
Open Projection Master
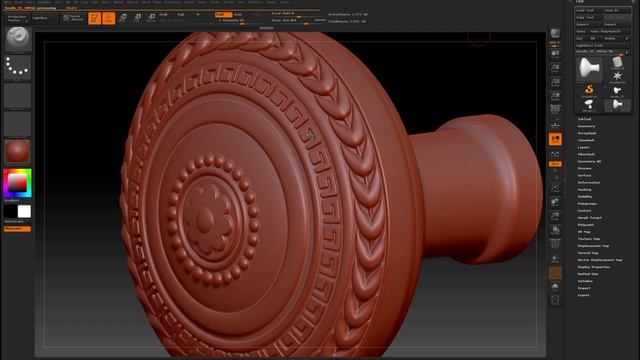tap(17, 18)
